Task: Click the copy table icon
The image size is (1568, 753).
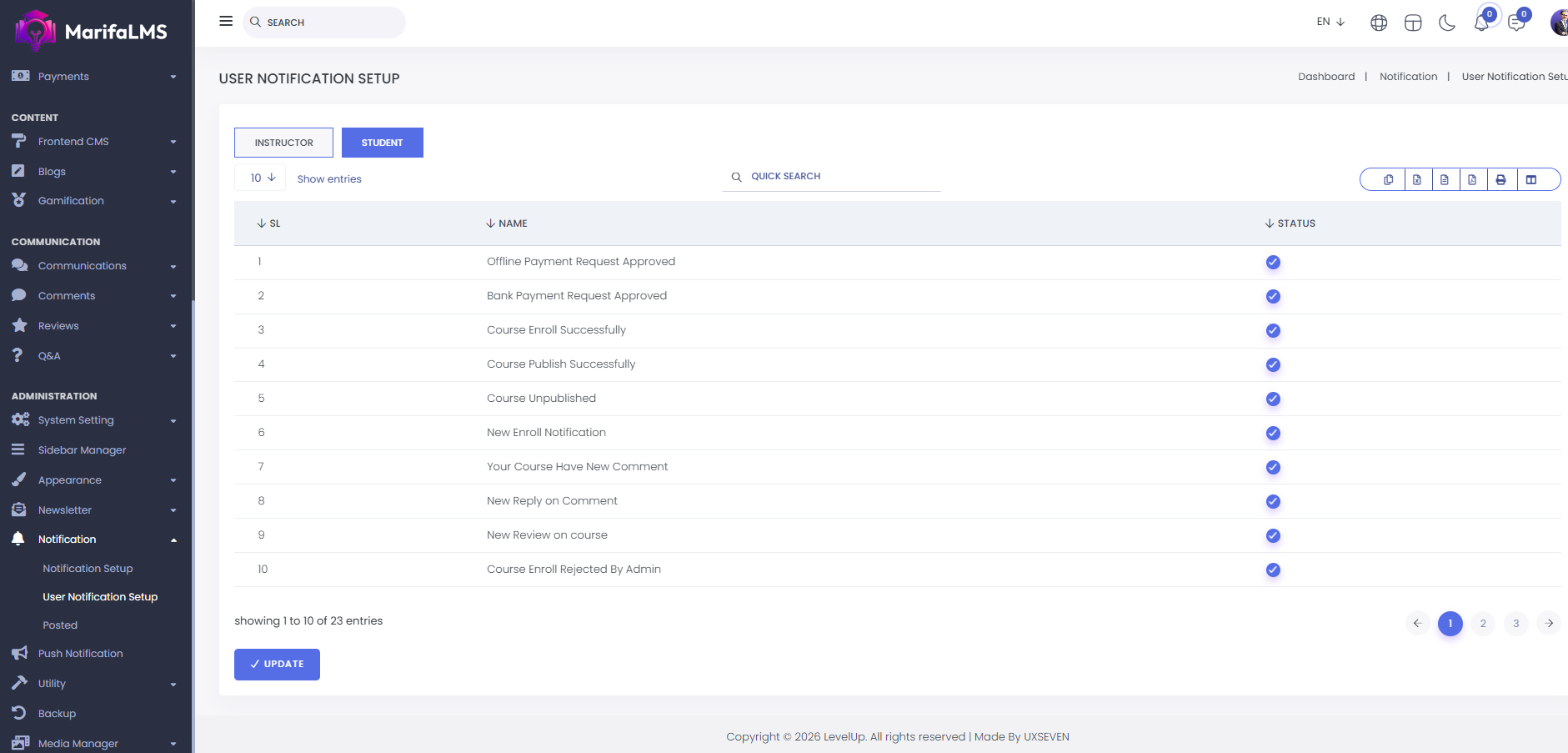Action: (1388, 179)
